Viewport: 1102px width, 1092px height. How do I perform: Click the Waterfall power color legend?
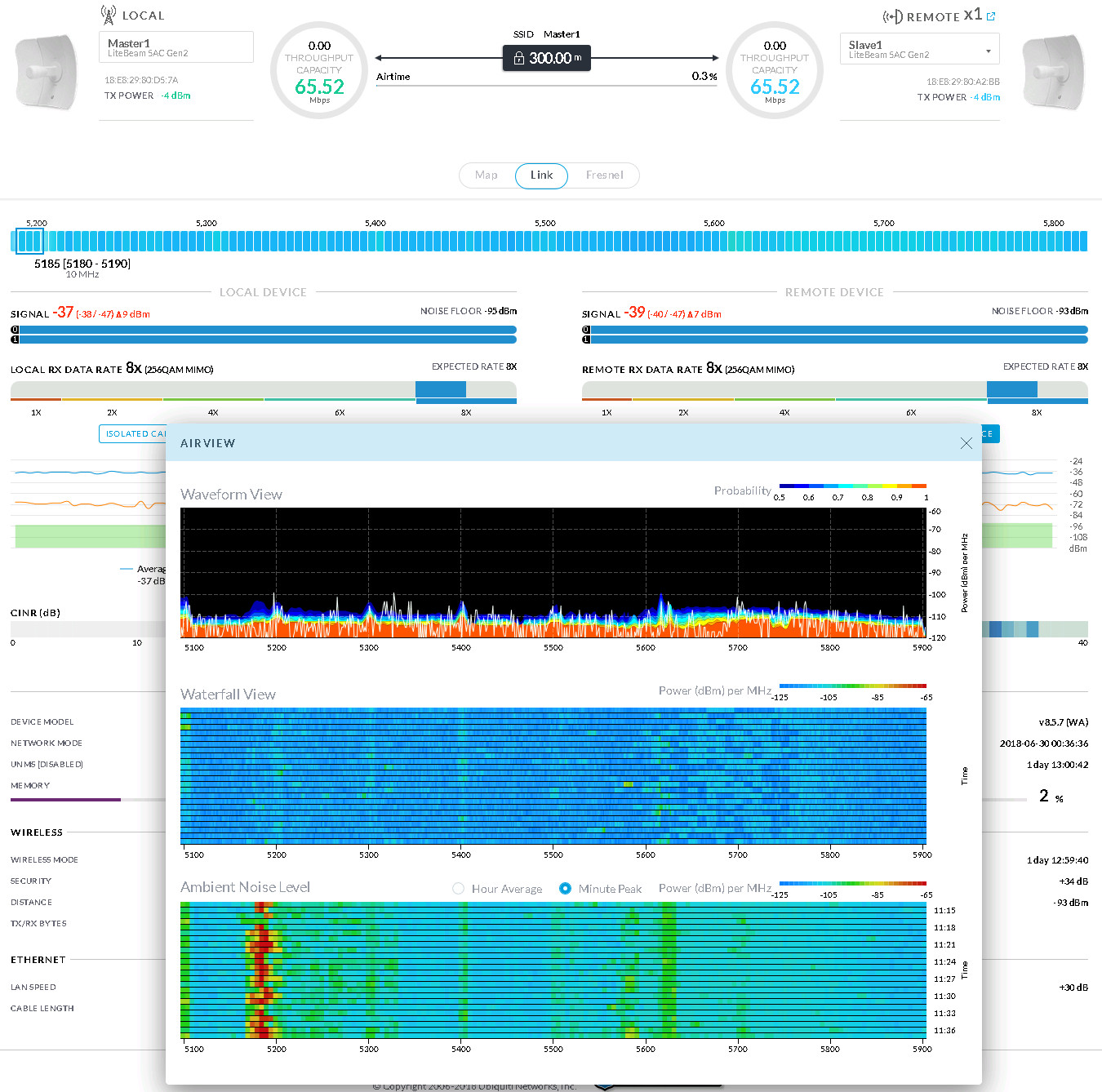pyautogui.click(x=853, y=686)
